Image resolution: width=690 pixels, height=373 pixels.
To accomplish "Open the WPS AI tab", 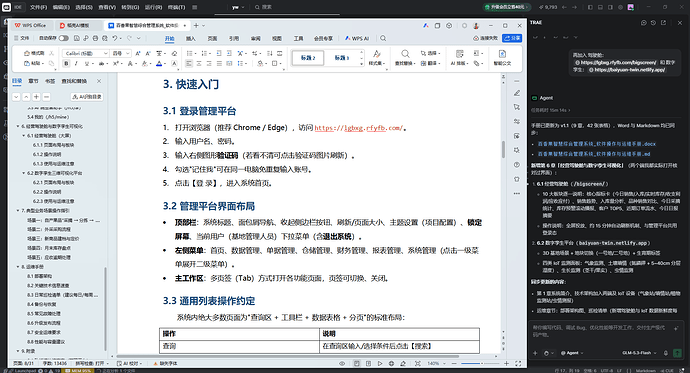I will click(x=357, y=39).
